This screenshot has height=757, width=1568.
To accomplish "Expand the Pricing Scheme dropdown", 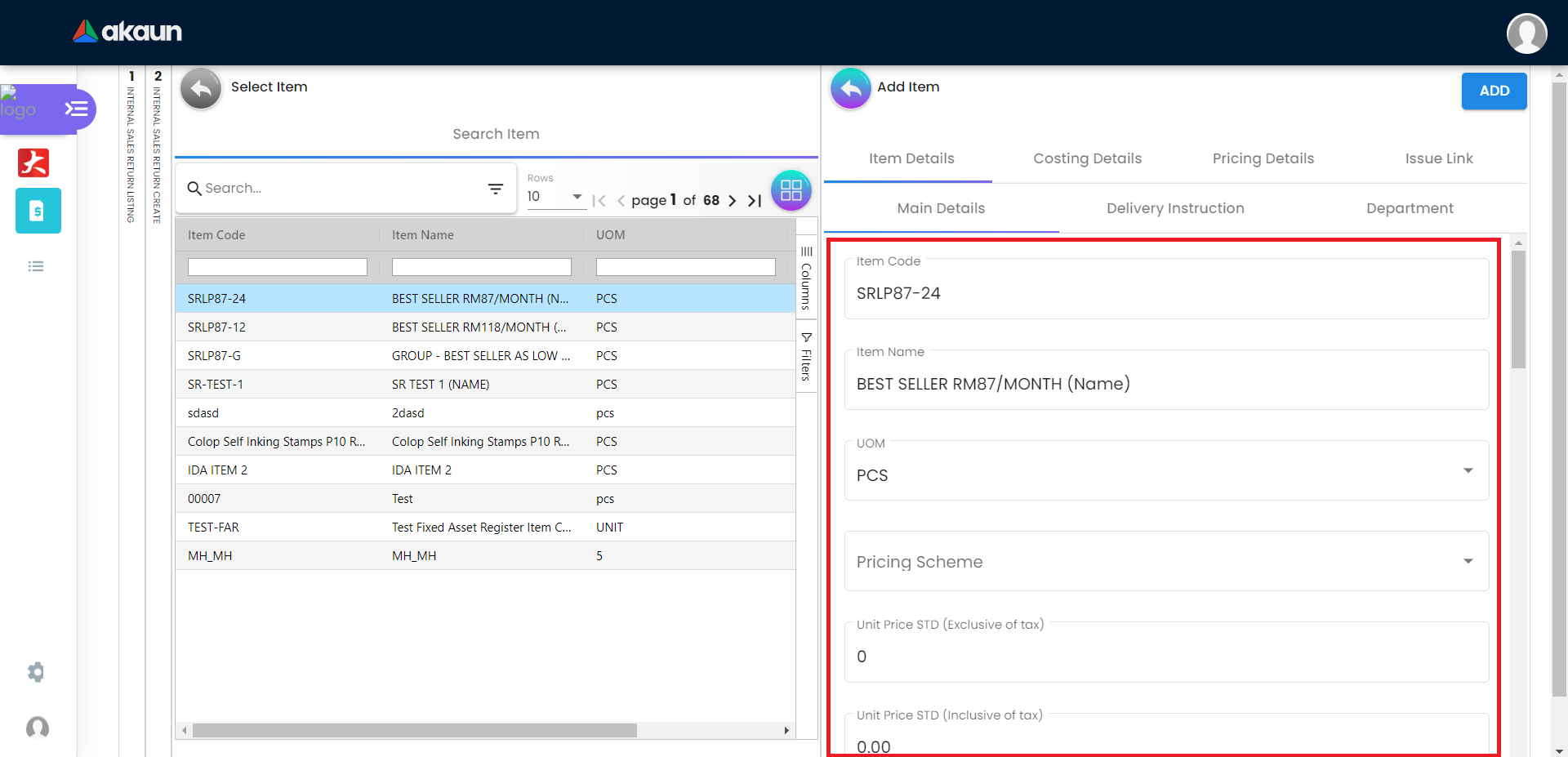I will [x=1468, y=562].
